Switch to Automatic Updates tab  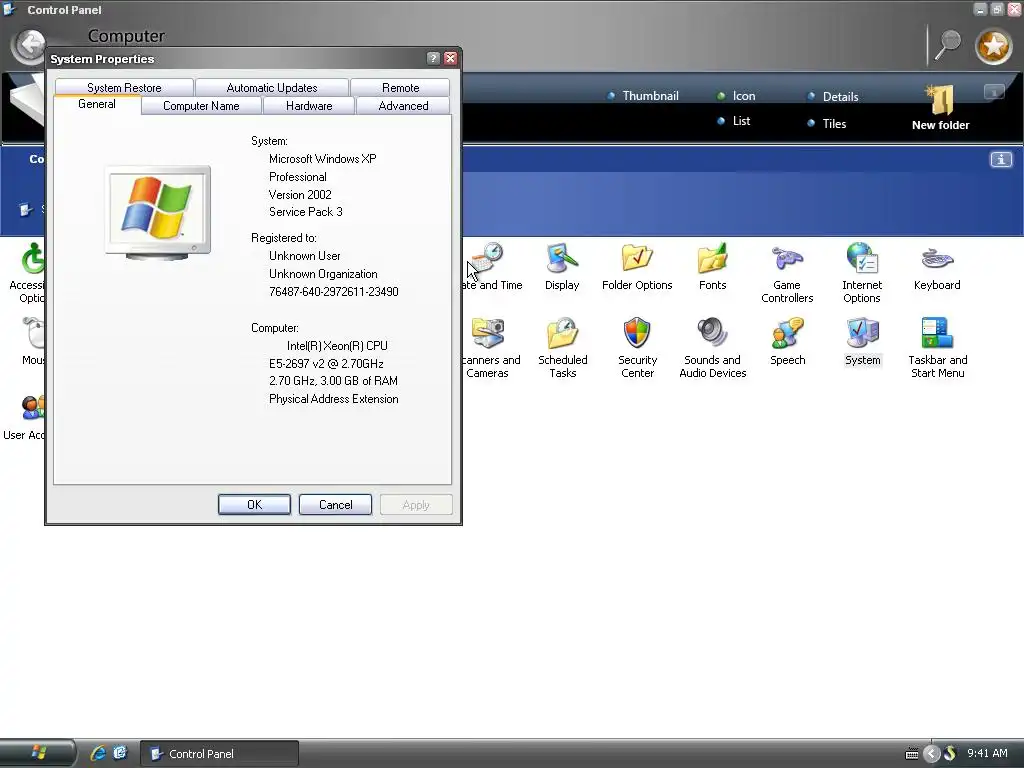click(x=272, y=88)
